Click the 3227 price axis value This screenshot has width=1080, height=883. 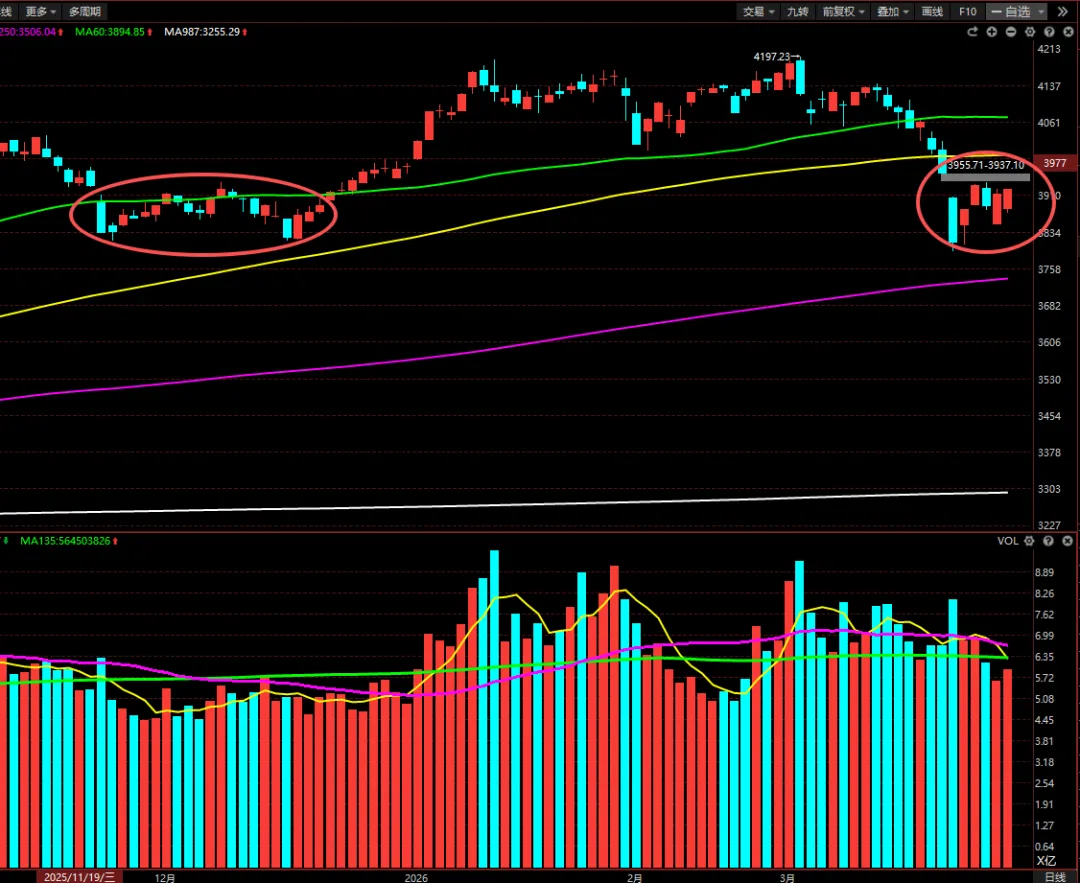point(1049,525)
